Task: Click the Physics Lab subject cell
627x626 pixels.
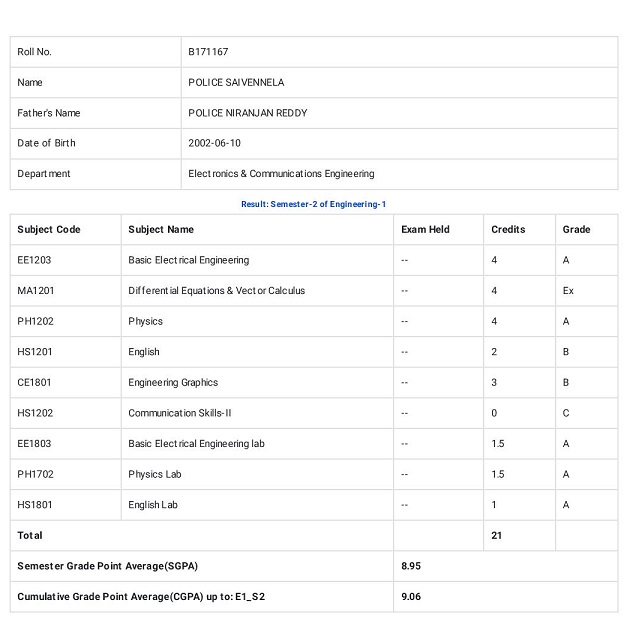Action: tap(257, 474)
